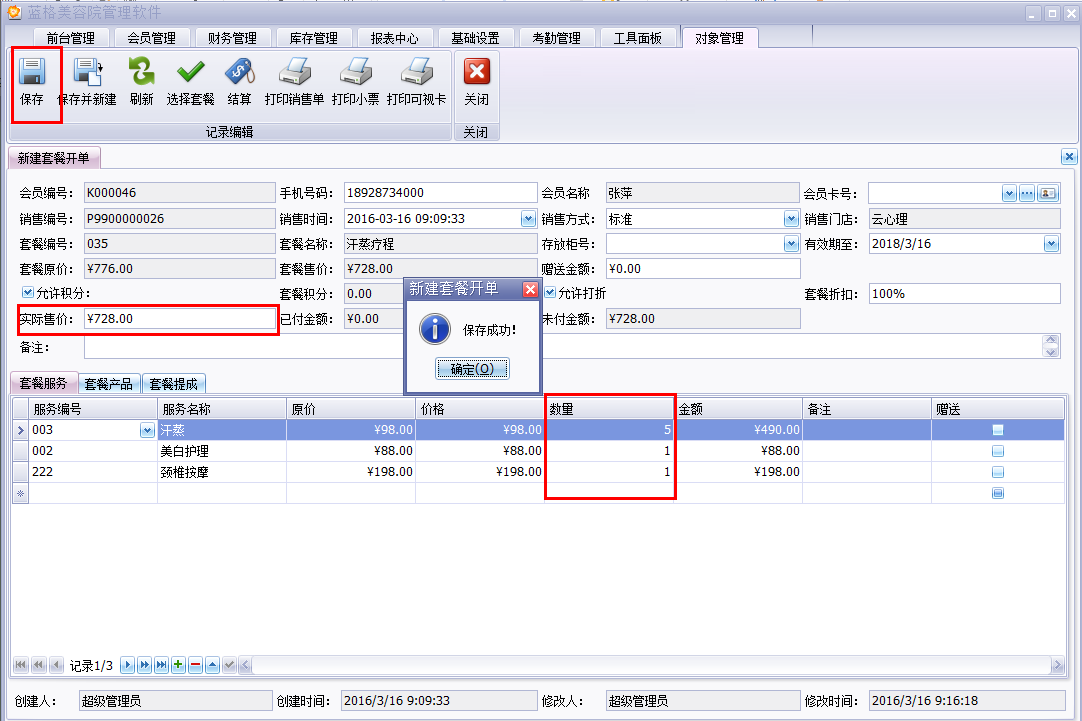Expand the Sales Method (销售方式) dropdown
This screenshot has width=1082, height=721.
(791, 219)
